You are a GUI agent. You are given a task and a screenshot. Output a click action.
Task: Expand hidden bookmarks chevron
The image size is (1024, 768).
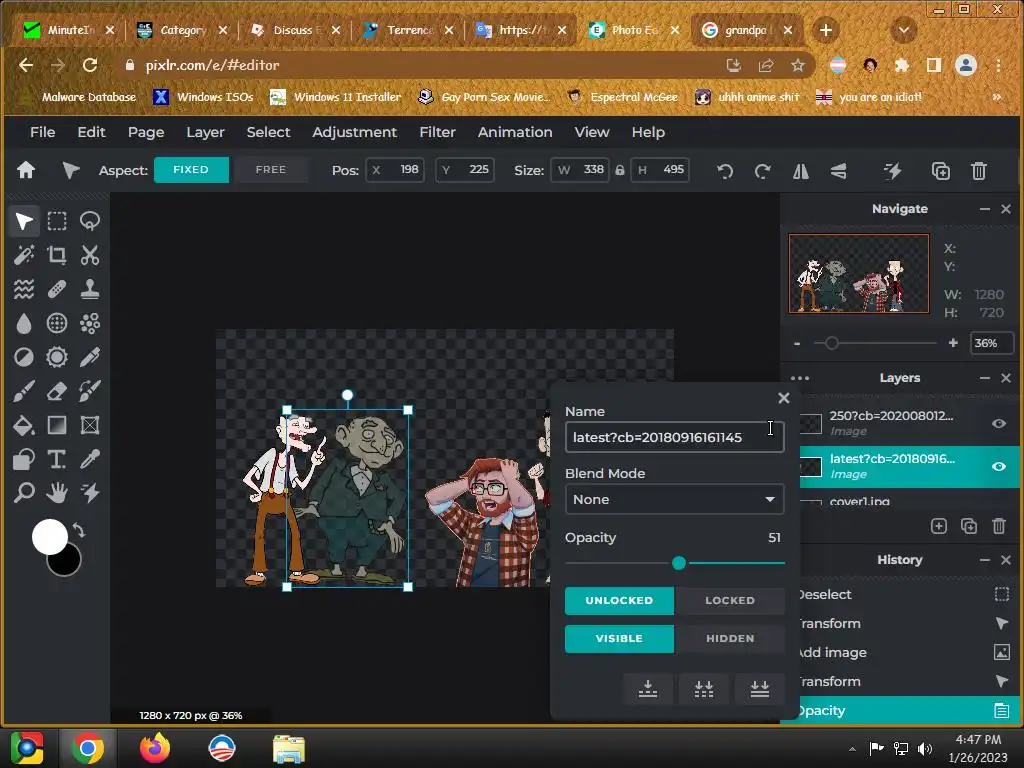click(997, 97)
